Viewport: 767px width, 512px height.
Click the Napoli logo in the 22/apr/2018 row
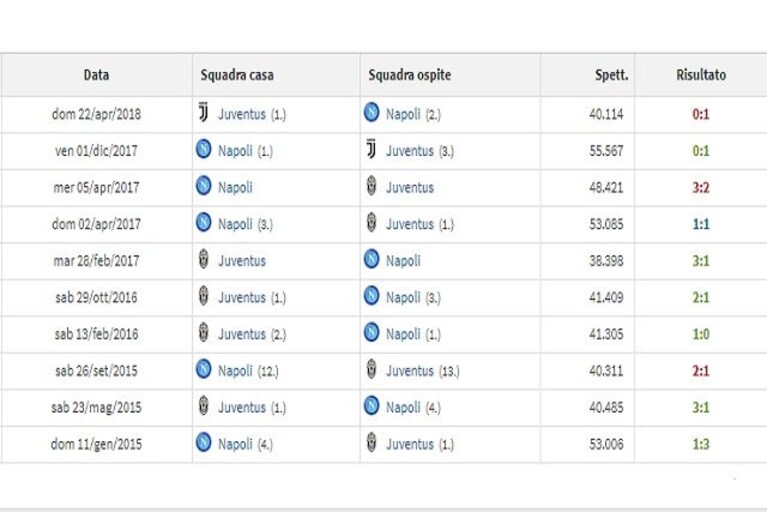[371, 112]
